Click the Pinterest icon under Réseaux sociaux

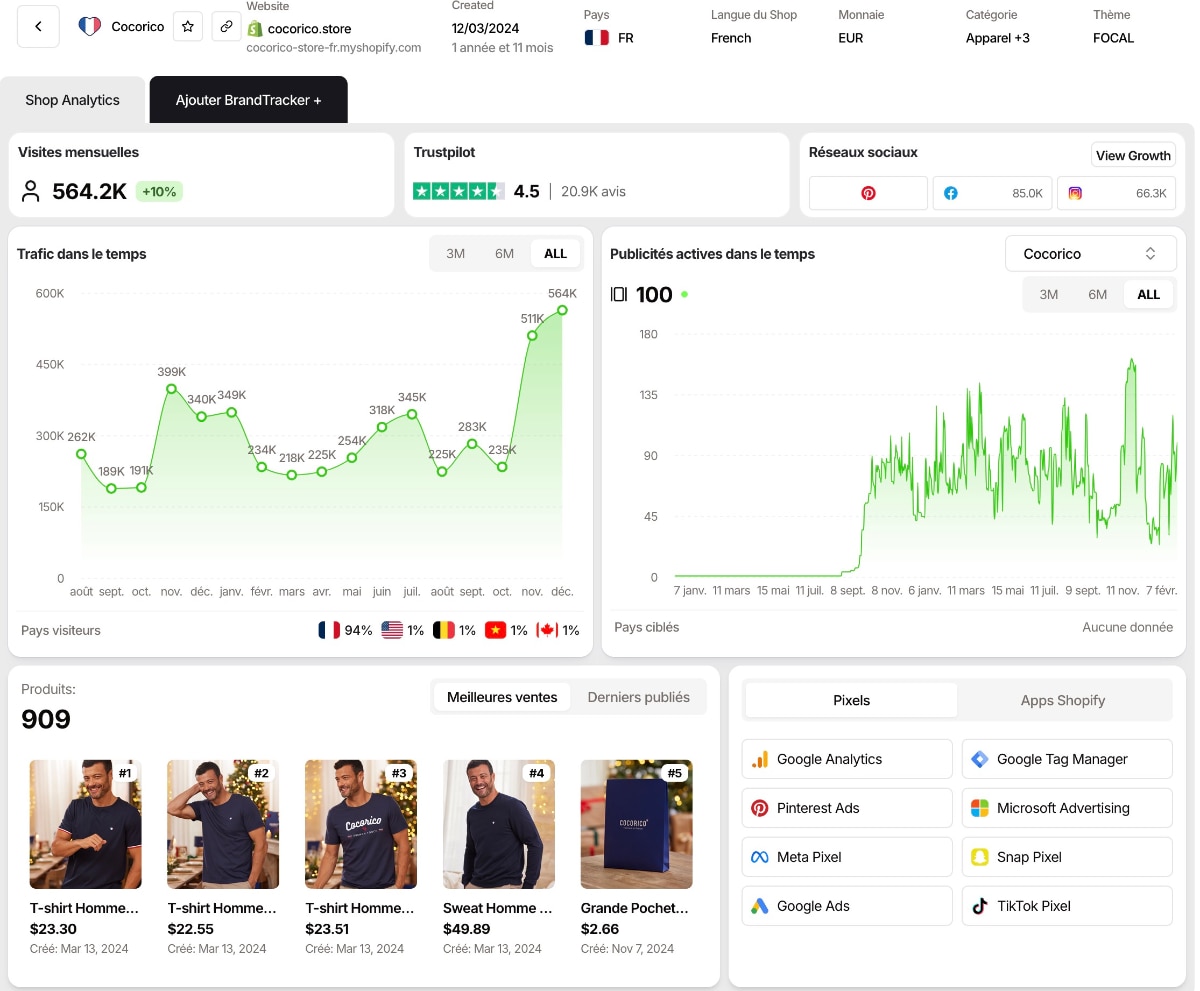pyautogui.click(x=866, y=192)
